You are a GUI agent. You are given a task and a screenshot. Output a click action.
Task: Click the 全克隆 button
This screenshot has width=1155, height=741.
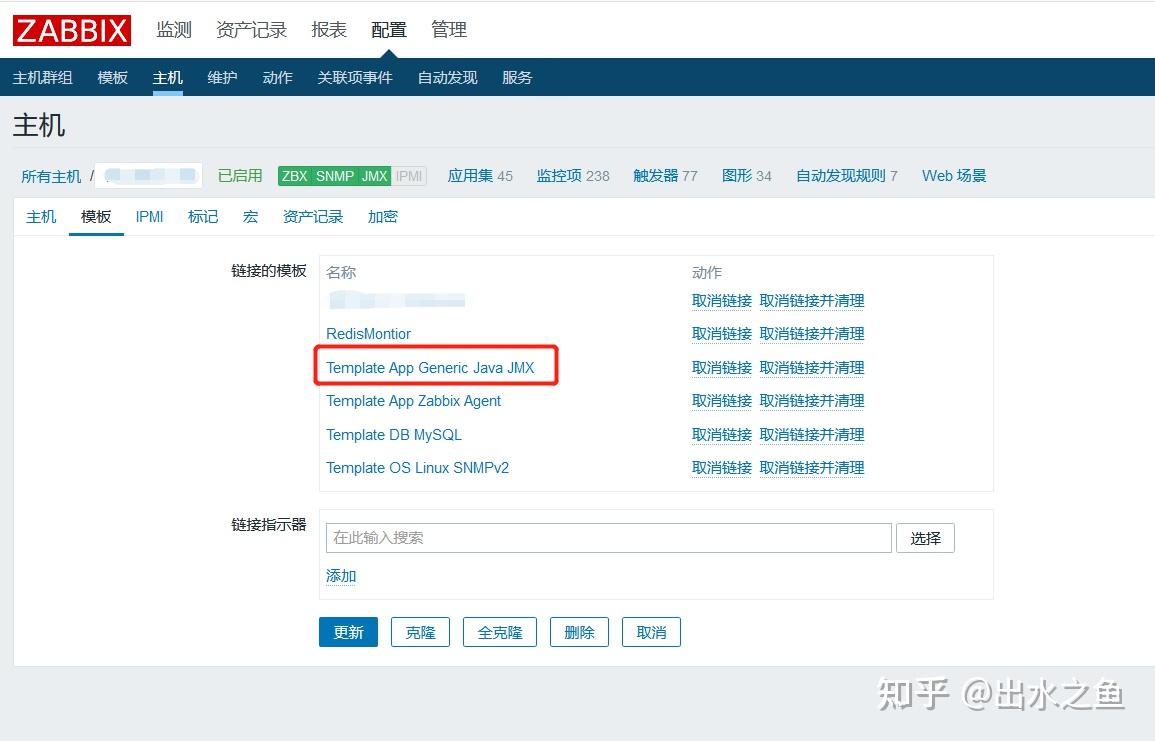point(499,631)
